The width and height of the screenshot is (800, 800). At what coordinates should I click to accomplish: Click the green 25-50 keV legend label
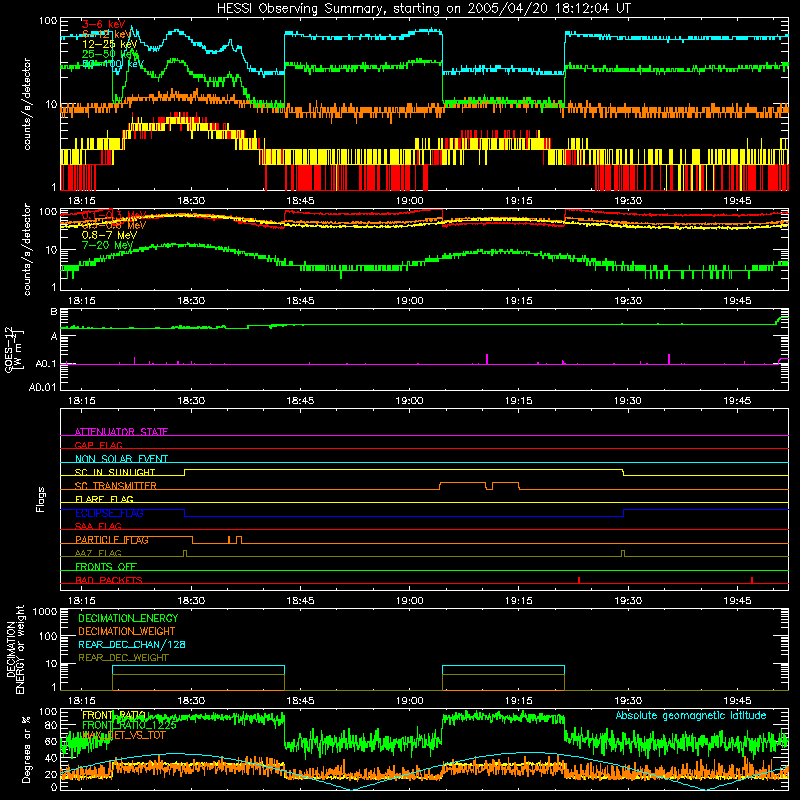click(109, 54)
